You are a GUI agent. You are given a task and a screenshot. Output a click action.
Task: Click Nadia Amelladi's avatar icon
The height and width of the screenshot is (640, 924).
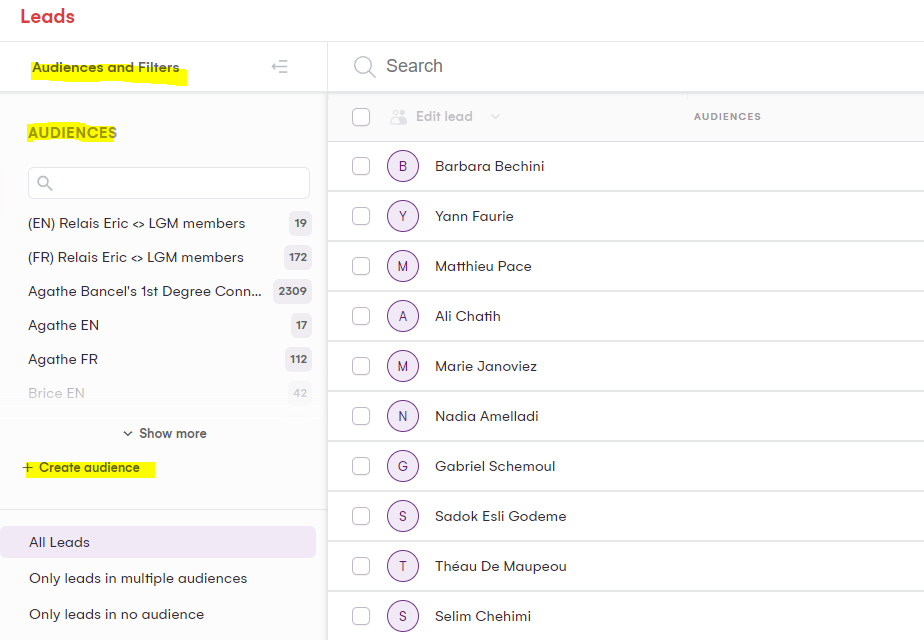tap(402, 416)
